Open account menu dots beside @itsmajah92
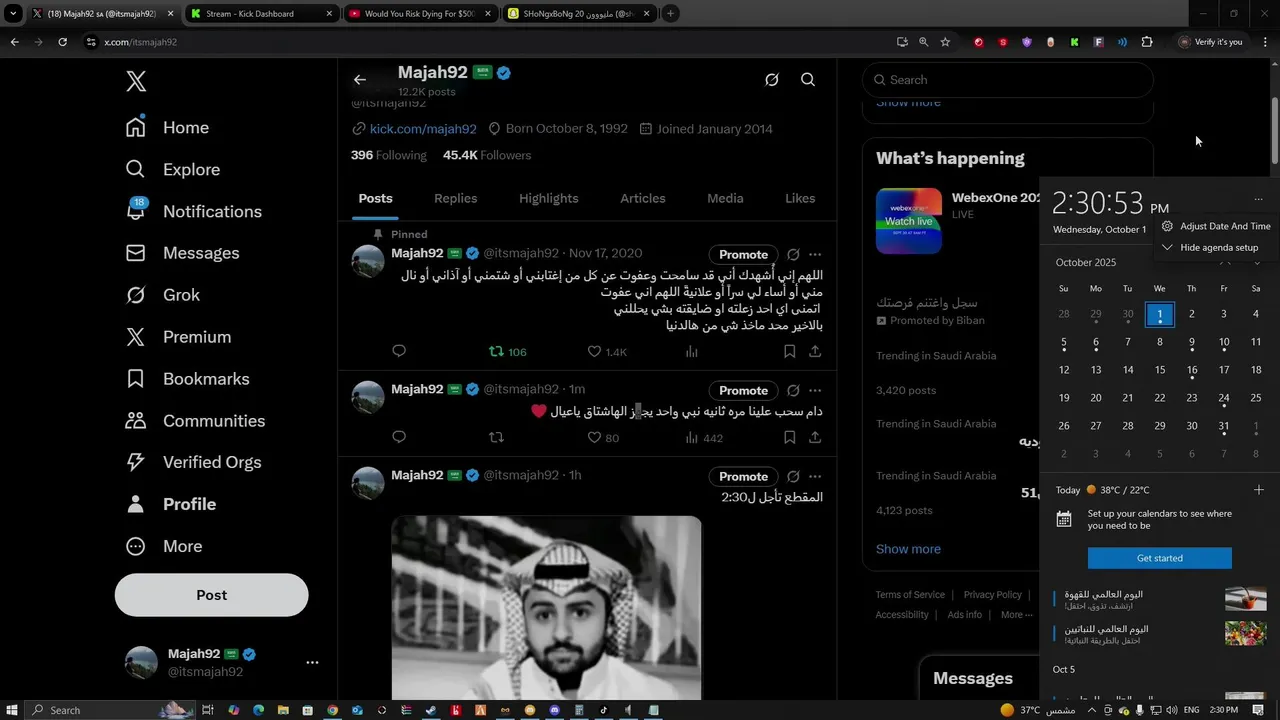1280x720 pixels. (312, 662)
